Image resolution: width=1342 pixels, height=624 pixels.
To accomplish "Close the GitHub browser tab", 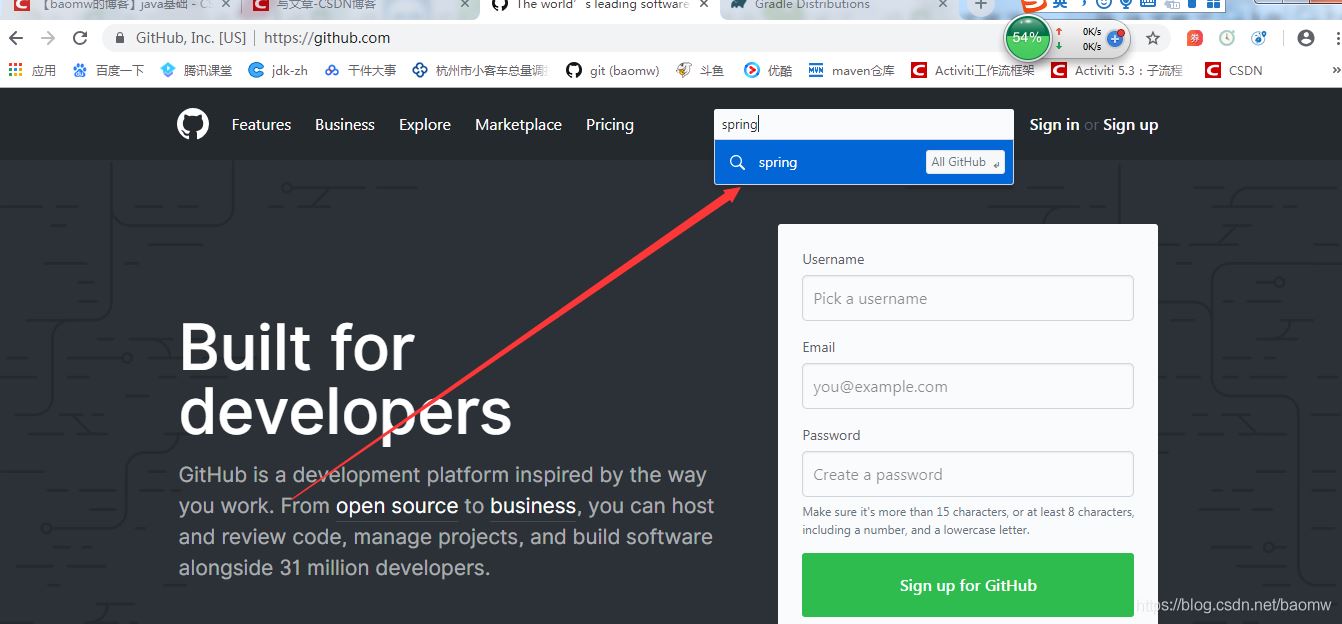I will pyautogui.click(x=704, y=5).
